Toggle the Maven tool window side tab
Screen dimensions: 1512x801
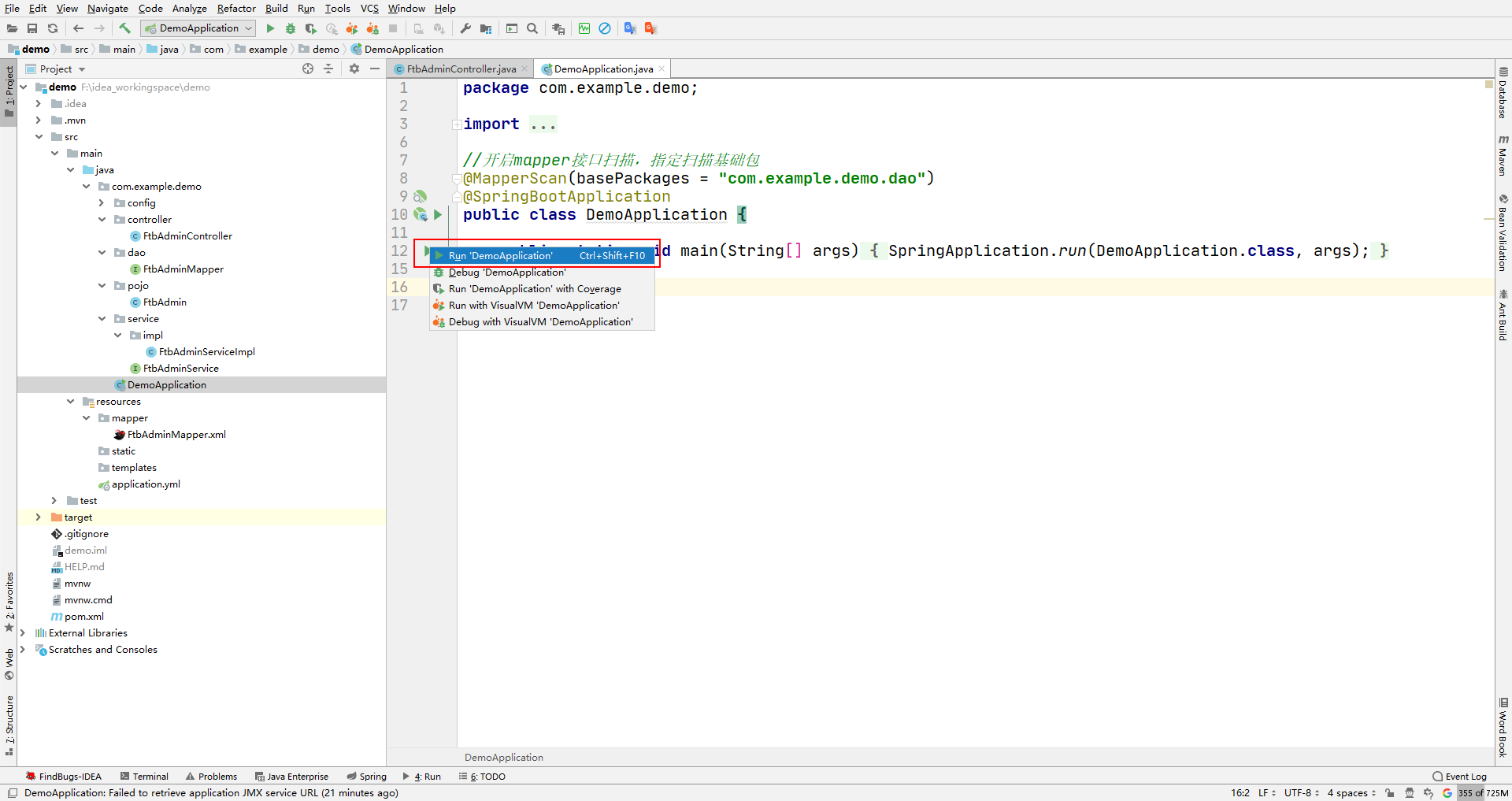(x=1503, y=156)
